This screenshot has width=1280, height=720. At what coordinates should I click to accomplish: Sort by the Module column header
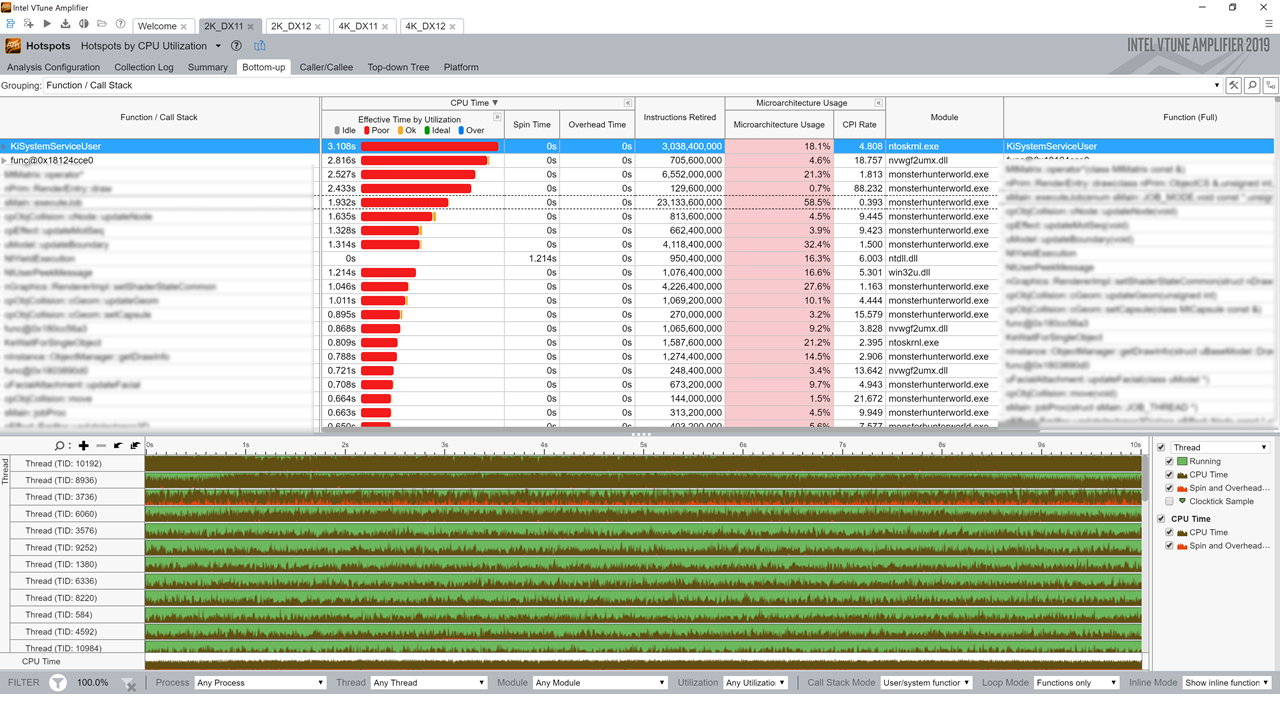tap(944, 117)
